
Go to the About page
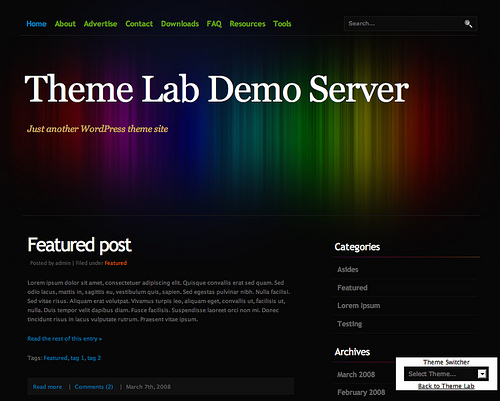(x=65, y=24)
